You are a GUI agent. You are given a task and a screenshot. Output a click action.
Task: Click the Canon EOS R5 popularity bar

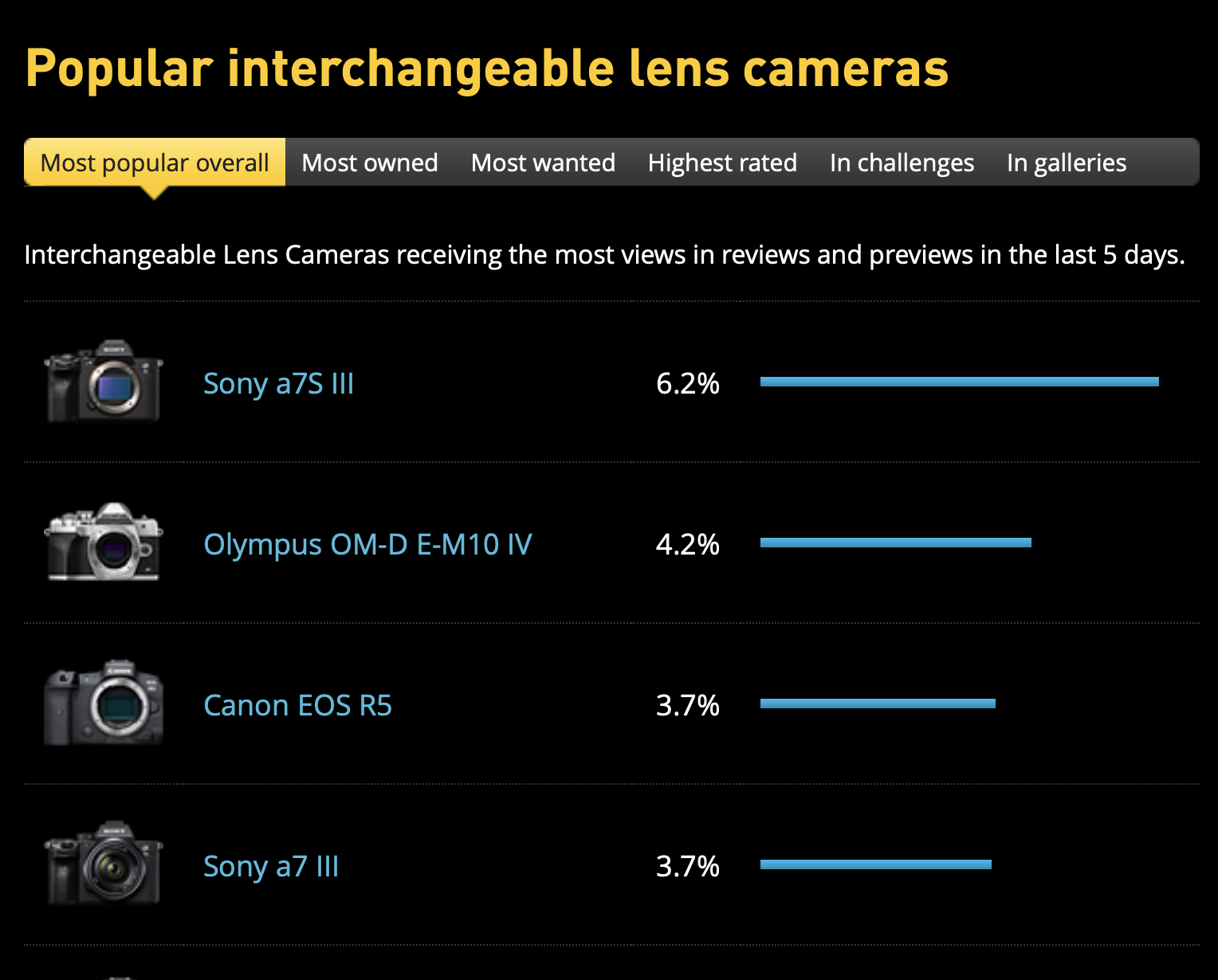click(878, 704)
